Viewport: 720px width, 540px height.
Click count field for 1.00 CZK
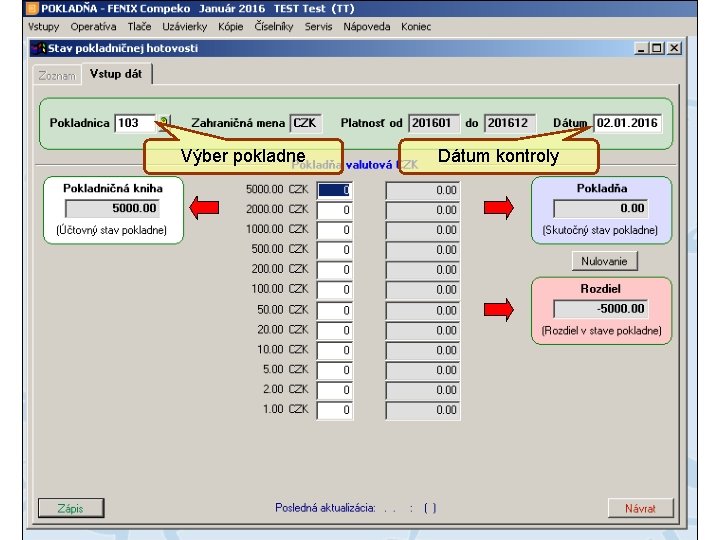click(x=335, y=410)
